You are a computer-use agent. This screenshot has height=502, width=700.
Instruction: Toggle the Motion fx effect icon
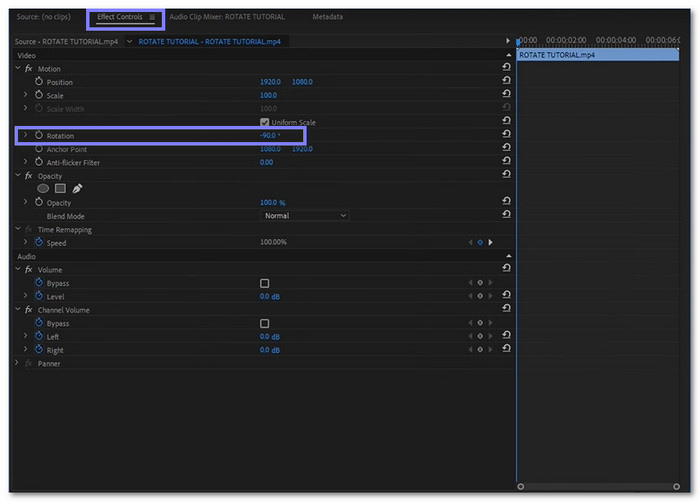[29, 68]
